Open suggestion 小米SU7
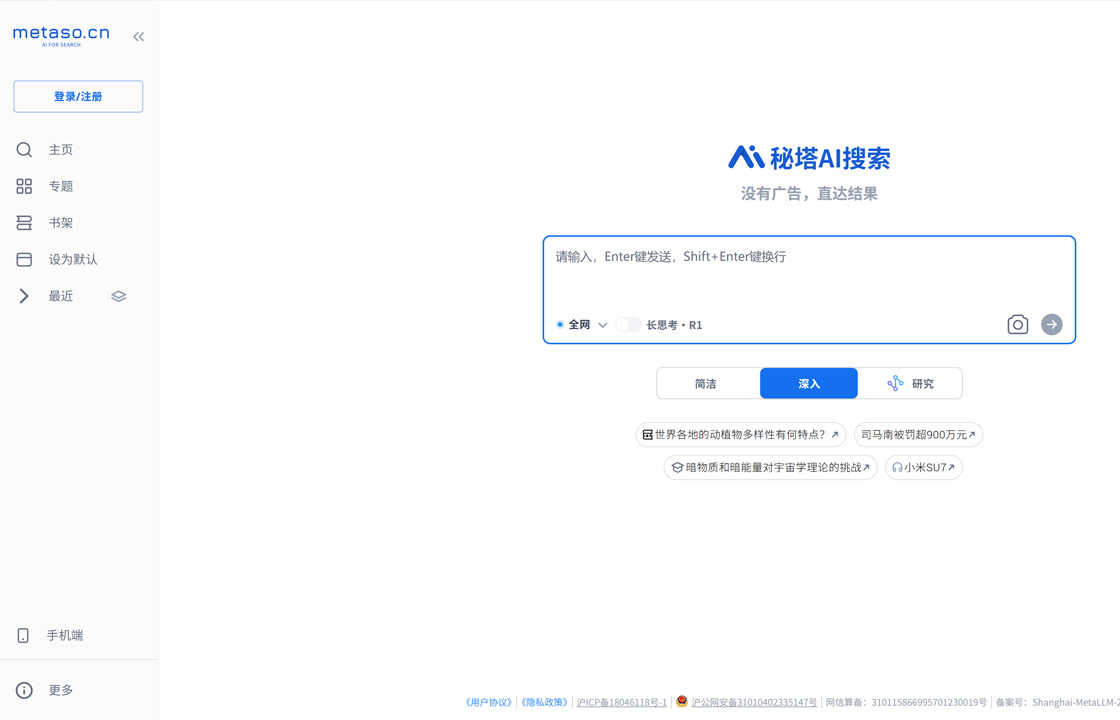Screen dimensions: 1120x720 tap(924, 467)
